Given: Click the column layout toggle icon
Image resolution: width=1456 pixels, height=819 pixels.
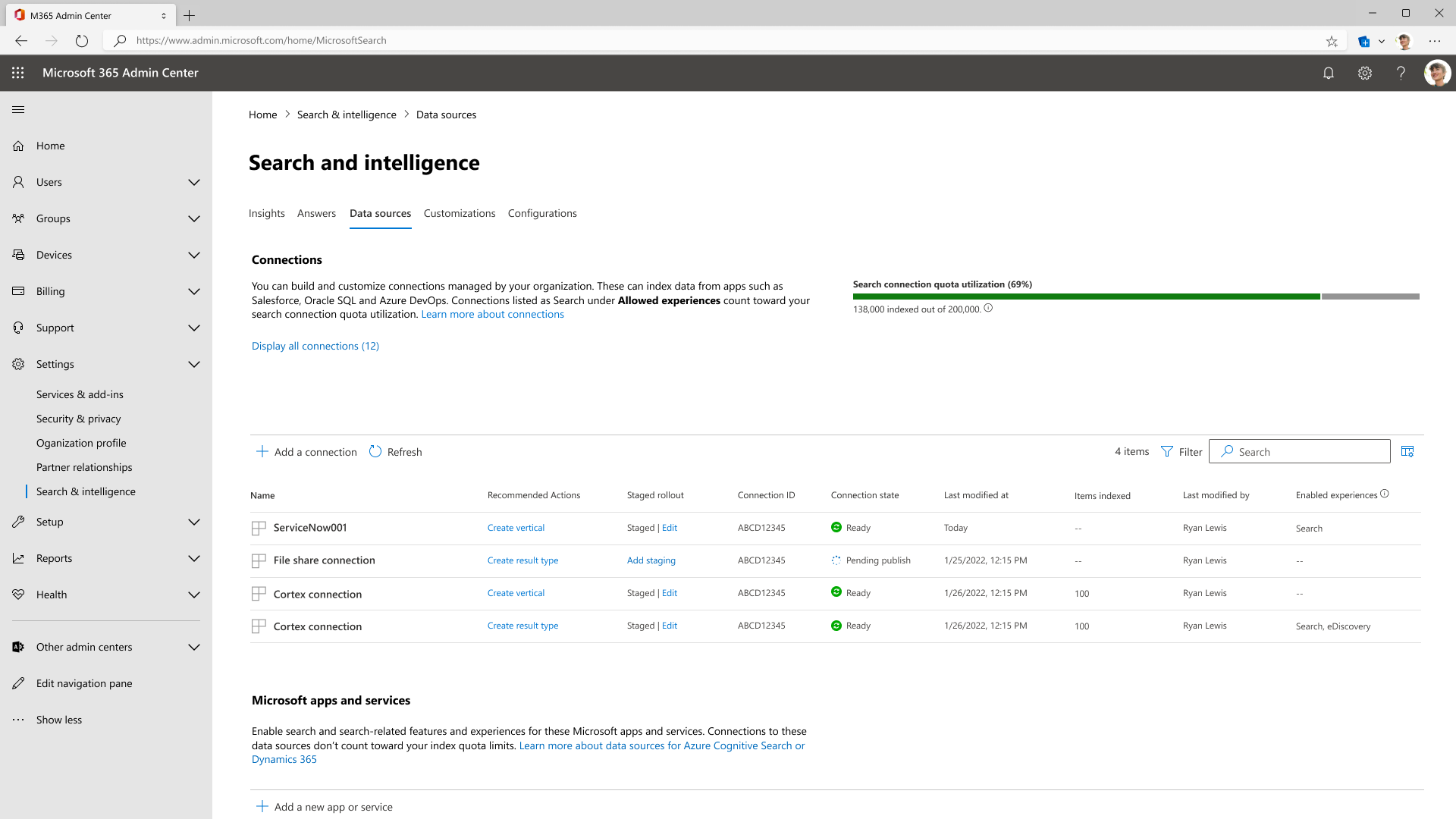Looking at the screenshot, I should [1407, 451].
